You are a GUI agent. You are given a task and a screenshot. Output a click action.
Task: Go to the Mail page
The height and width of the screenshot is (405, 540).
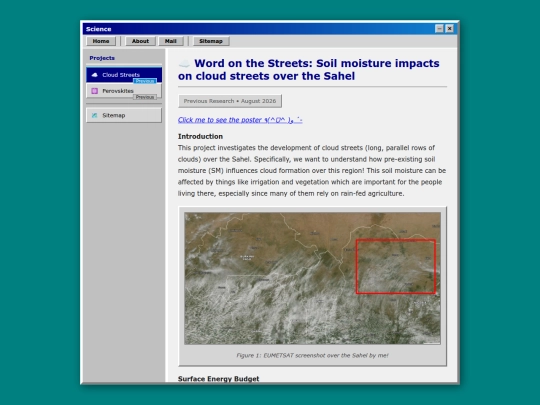170,41
